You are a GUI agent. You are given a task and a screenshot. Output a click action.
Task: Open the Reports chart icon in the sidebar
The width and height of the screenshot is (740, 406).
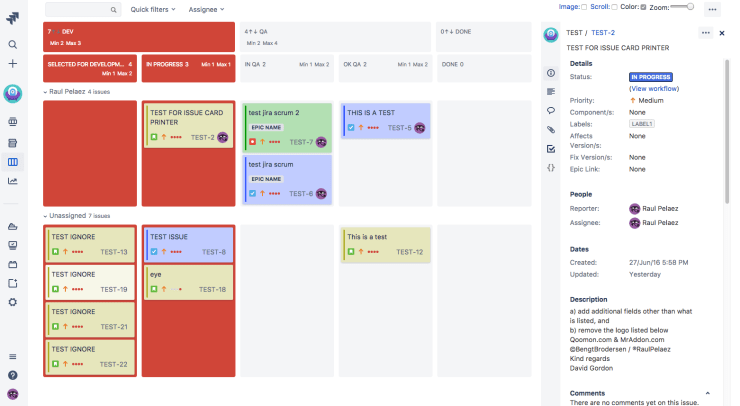click(x=13, y=181)
